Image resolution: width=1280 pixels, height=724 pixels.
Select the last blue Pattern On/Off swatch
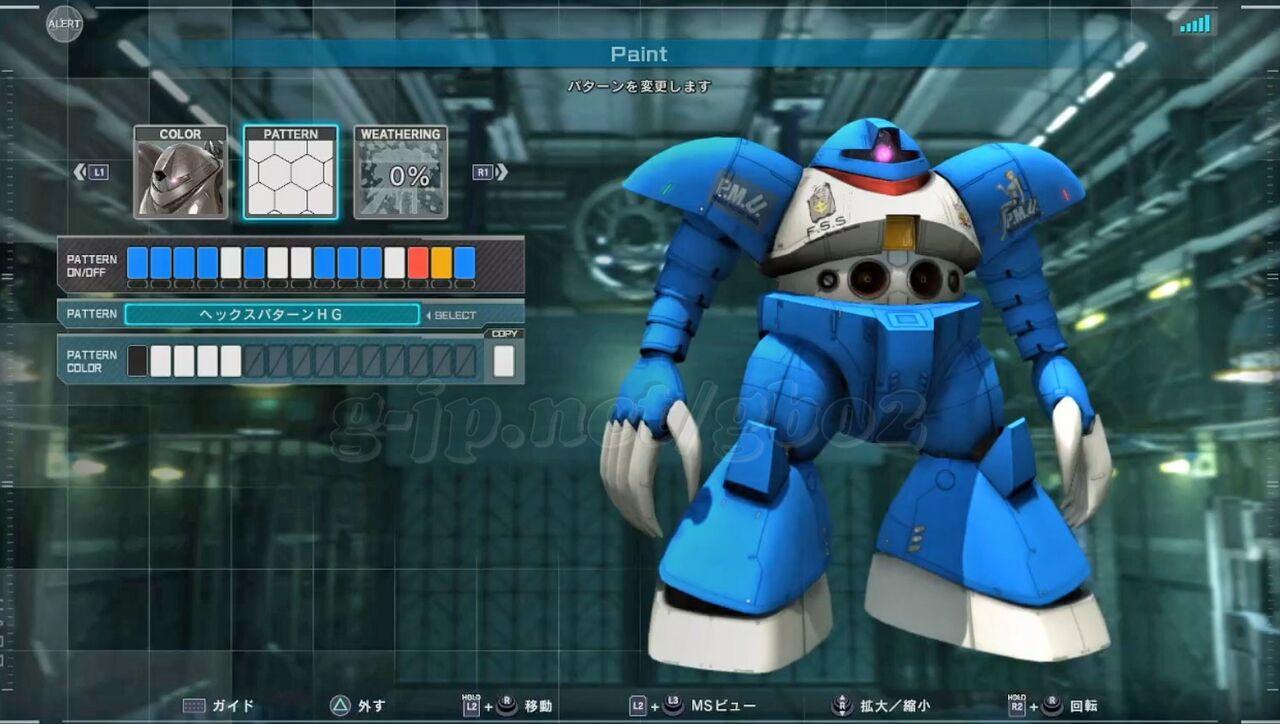click(x=465, y=263)
